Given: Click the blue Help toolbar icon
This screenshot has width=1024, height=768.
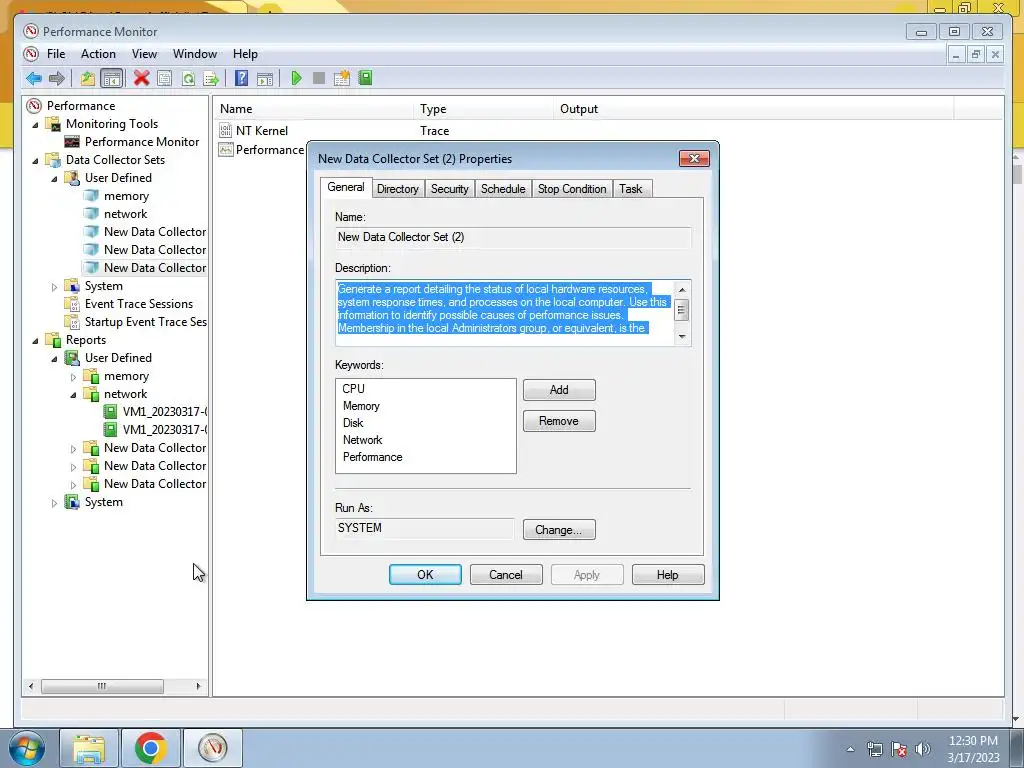Looking at the screenshot, I should click(241, 78).
